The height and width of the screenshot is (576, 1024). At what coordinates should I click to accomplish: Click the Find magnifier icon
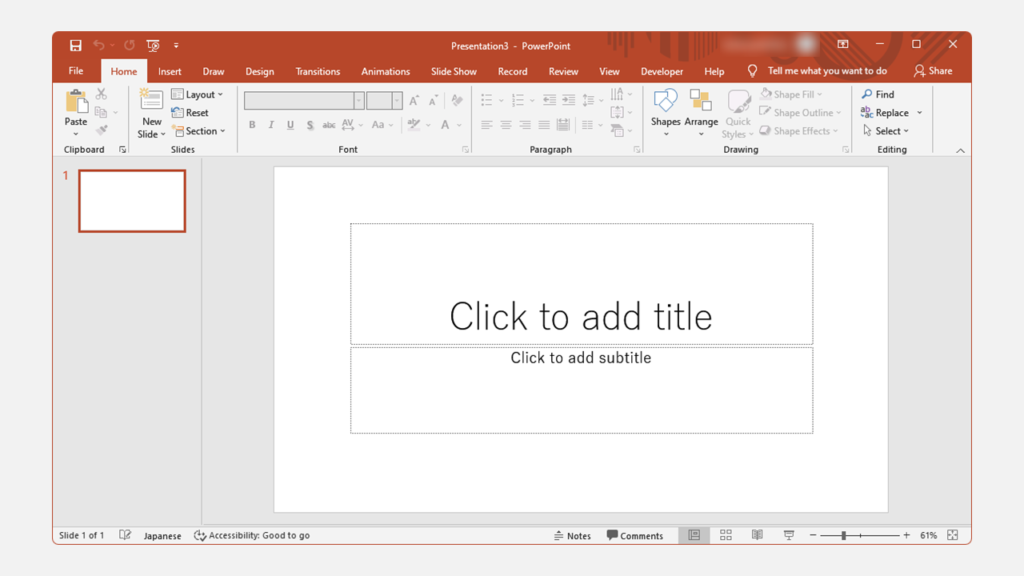point(868,94)
